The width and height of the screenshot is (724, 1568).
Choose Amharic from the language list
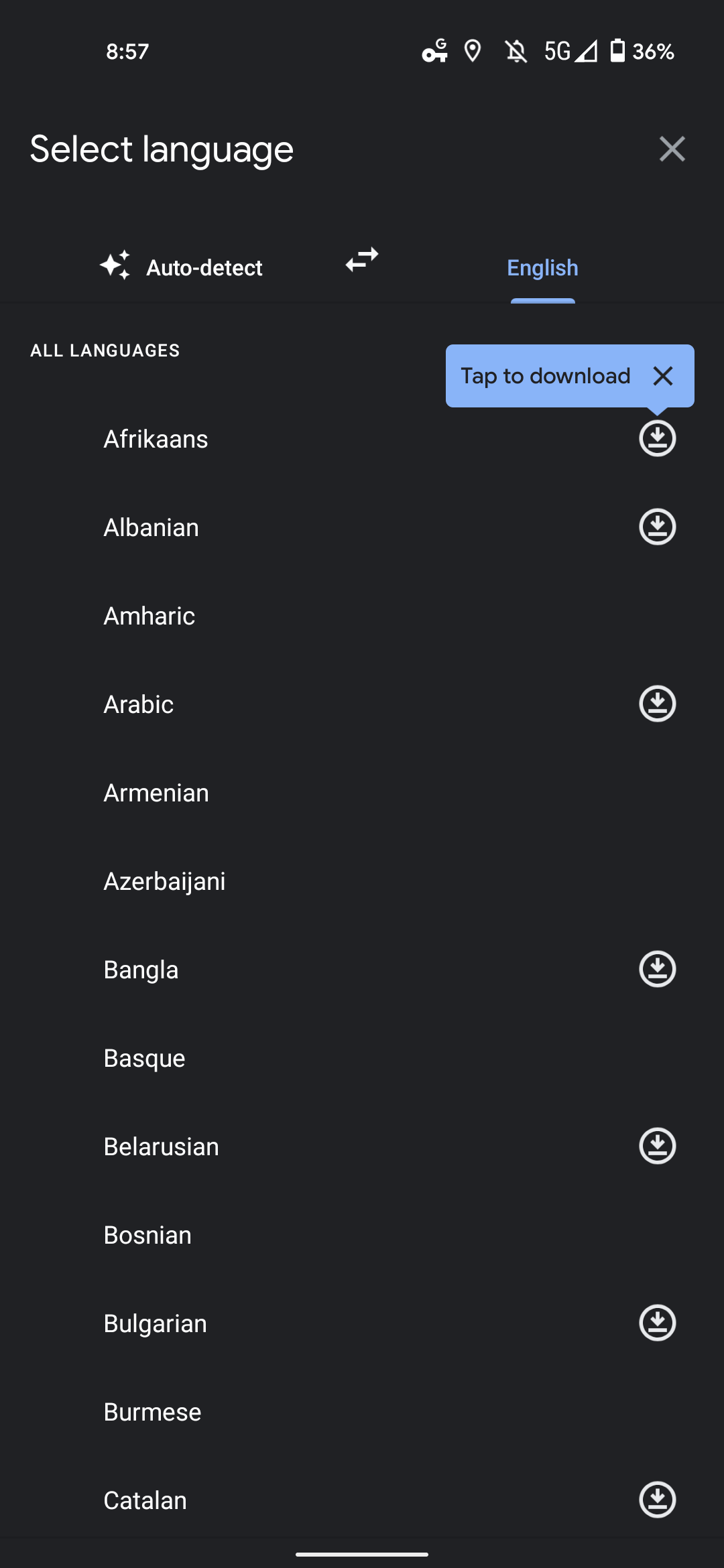(x=362, y=616)
